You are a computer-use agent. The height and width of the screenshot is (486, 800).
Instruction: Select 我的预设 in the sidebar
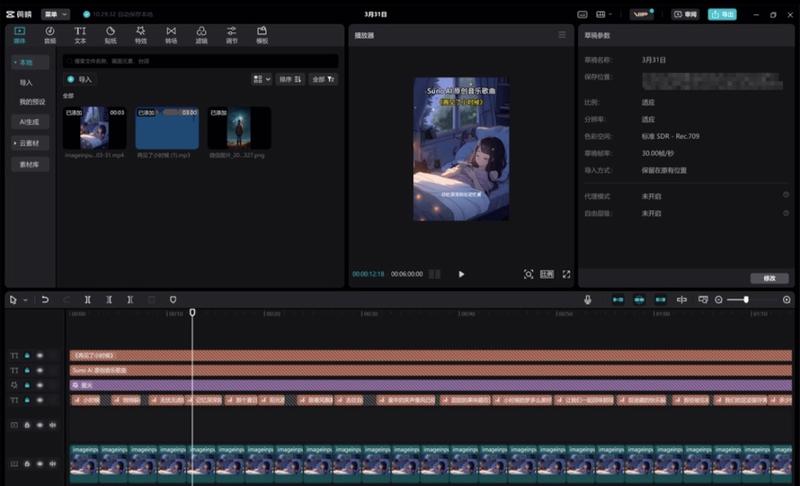[x=32, y=102]
